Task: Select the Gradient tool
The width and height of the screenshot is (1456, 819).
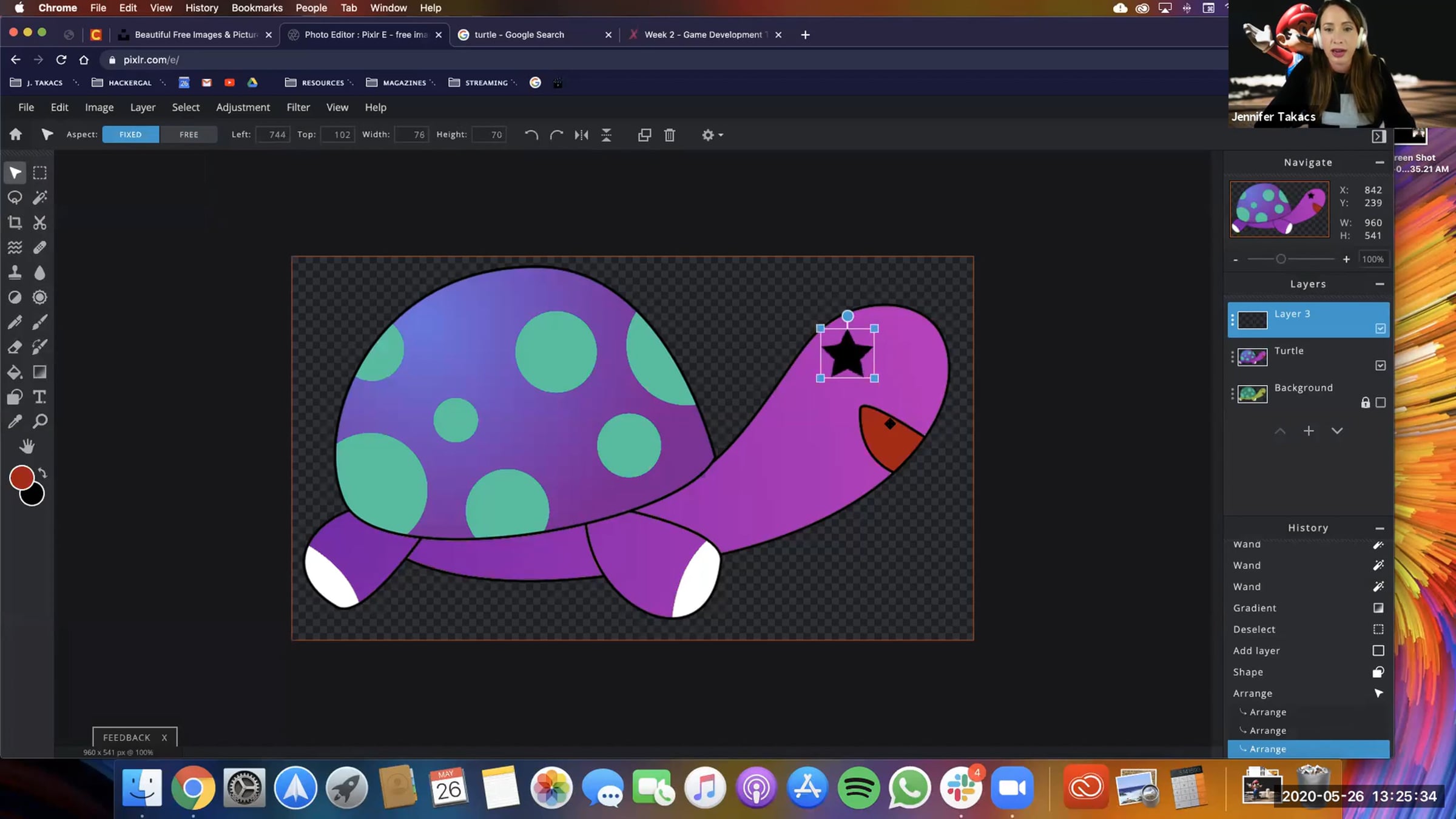Action: [x=40, y=372]
